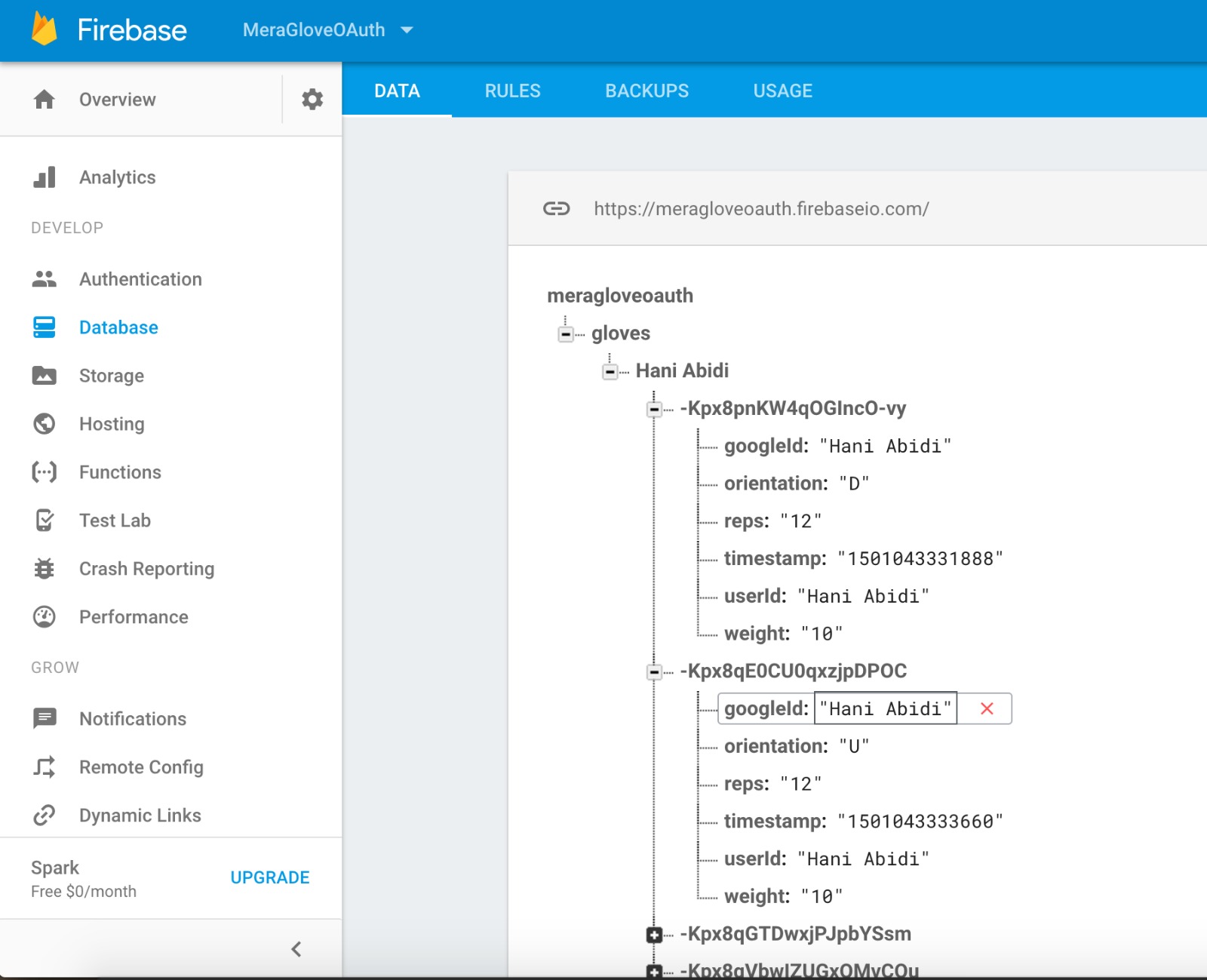The image size is (1207, 980).
Task: Select the meragloveoauth root node
Action: 620,296
